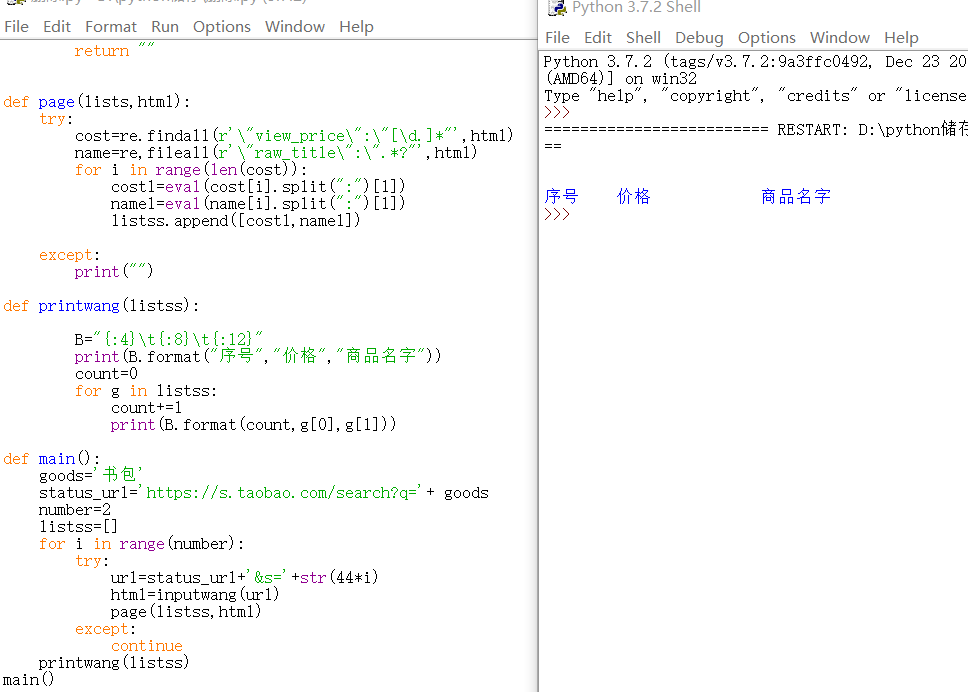Open the Run menu in the editor
The height and width of the screenshot is (692, 968).
click(165, 27)
